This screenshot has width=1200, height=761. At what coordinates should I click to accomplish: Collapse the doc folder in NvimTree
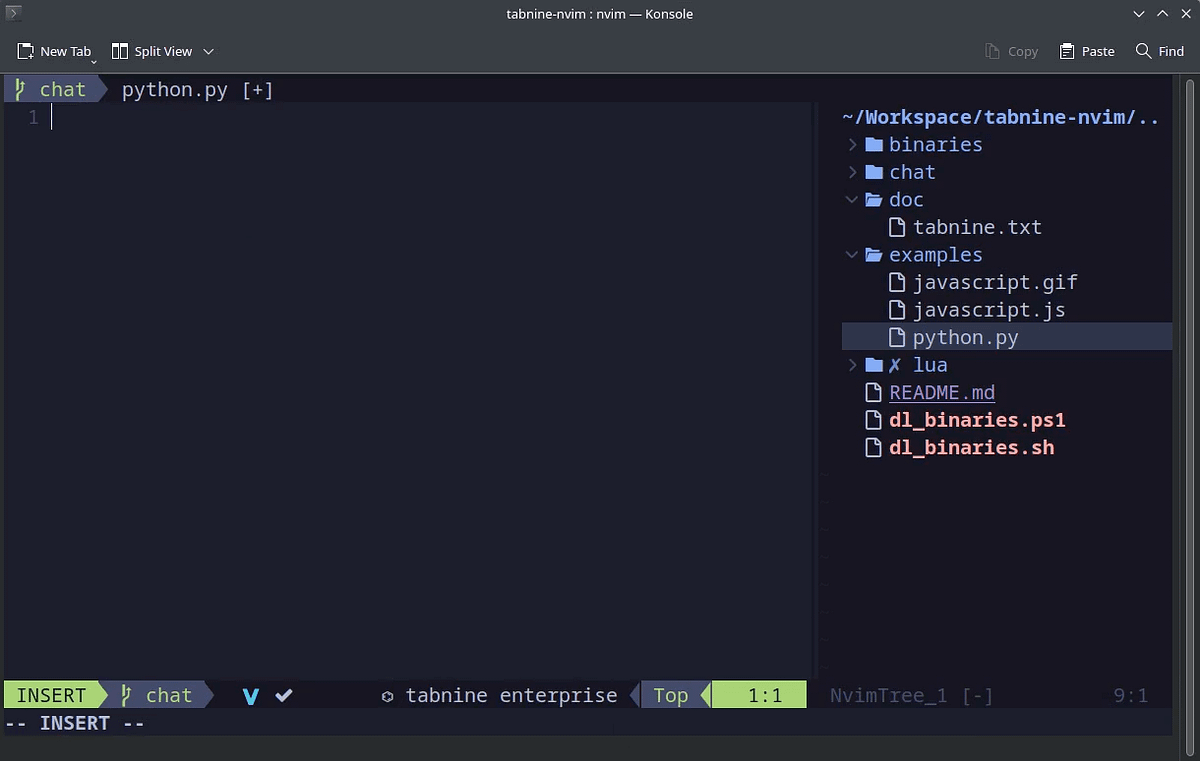coord(851,199)
